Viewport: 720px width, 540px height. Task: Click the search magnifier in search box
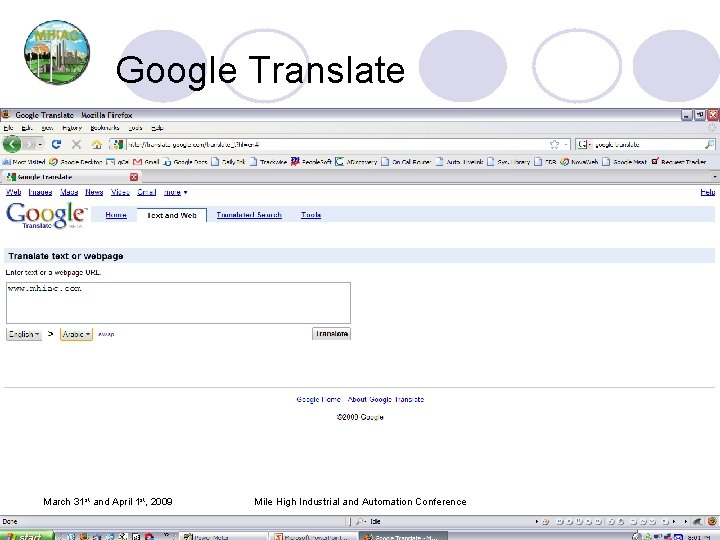[709, 144]
